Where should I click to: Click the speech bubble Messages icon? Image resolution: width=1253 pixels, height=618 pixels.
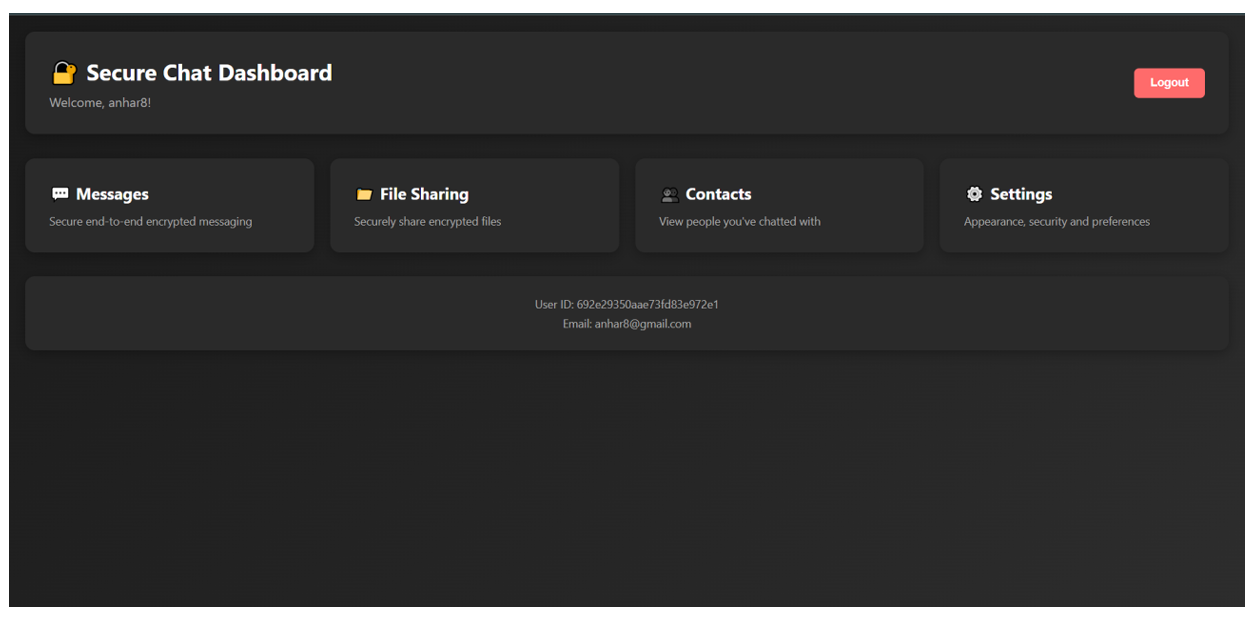click(x=60, y=194)
